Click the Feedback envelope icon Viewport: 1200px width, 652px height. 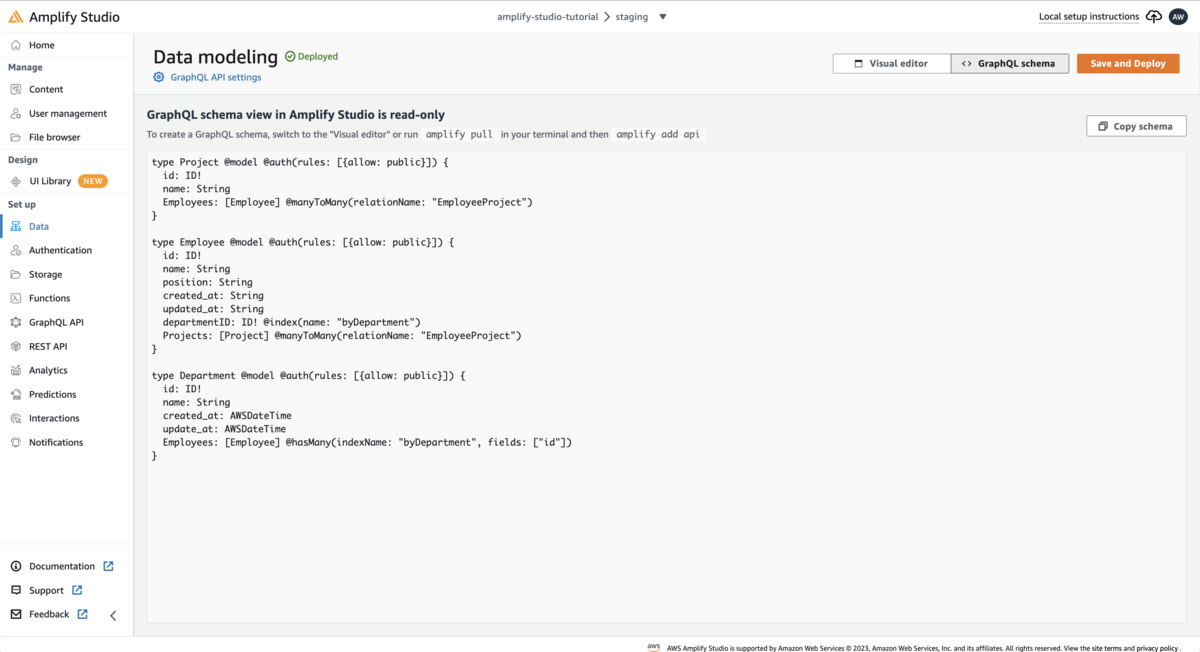[16, 614]
